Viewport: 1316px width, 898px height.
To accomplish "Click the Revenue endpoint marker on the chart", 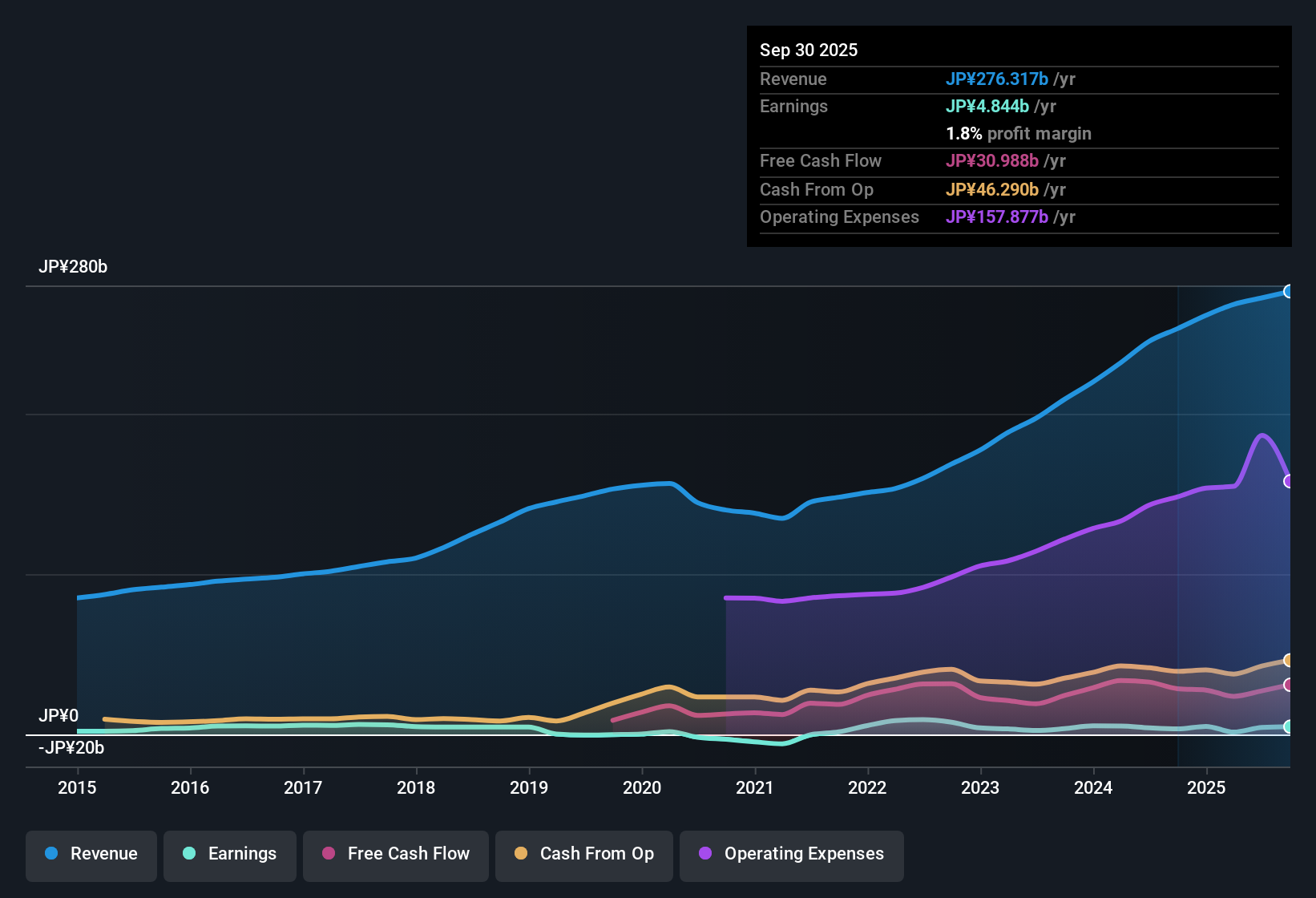I will pos(1289,291).
